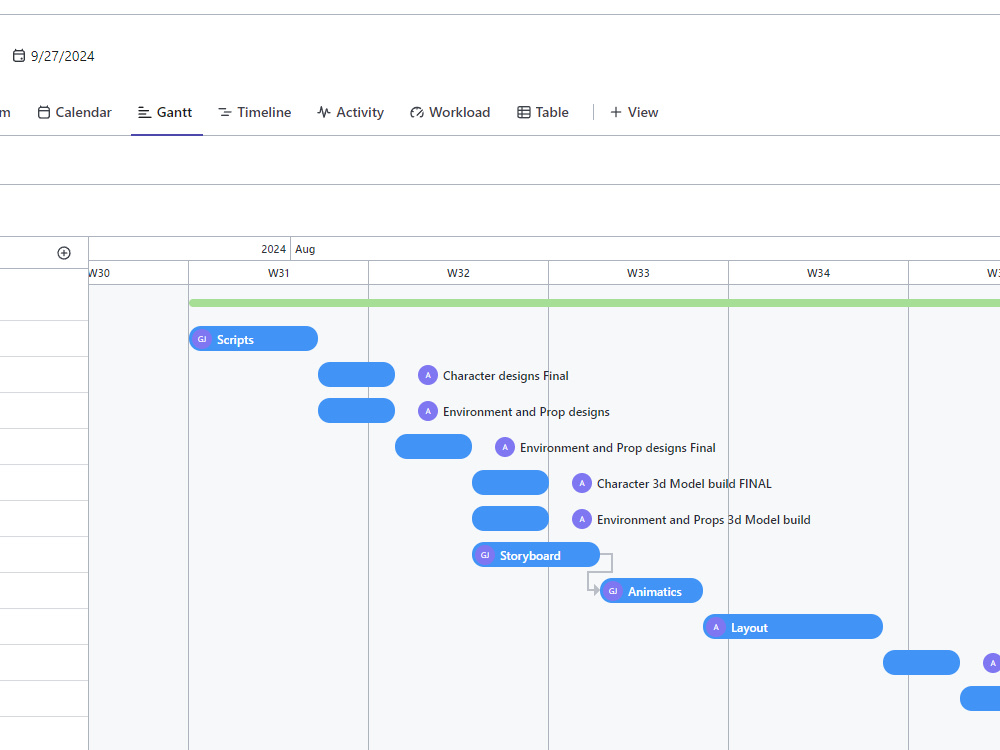Click the Environment and Prop designs Final label
Image resolution: width=1000 pixels, height=750 pixels.
click(x=617, y=448)
